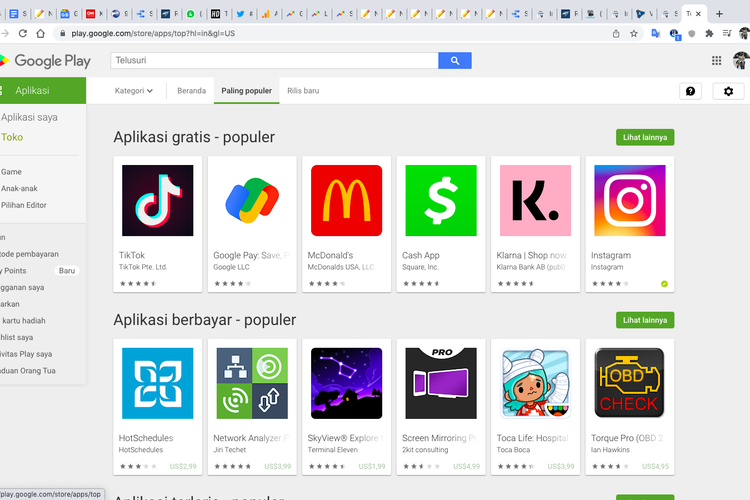
Task: Bookmark this page with star icon
Action: (x=634, y=33)
